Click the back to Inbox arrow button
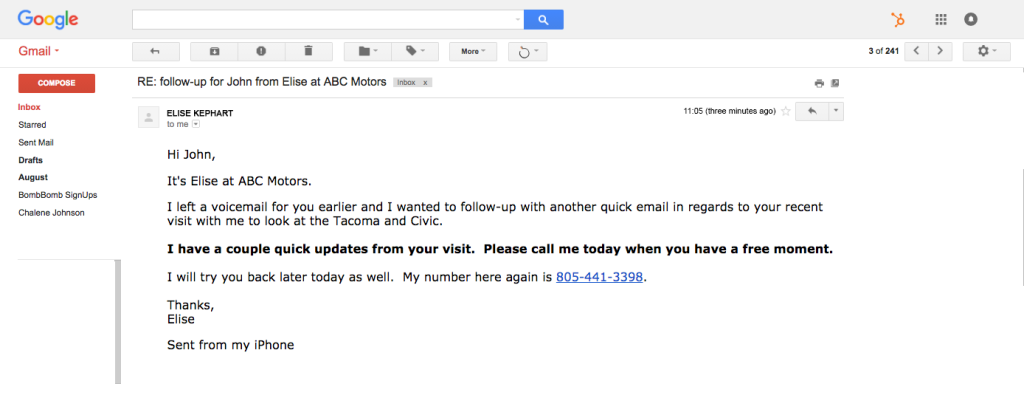 [x=155, y=51]
